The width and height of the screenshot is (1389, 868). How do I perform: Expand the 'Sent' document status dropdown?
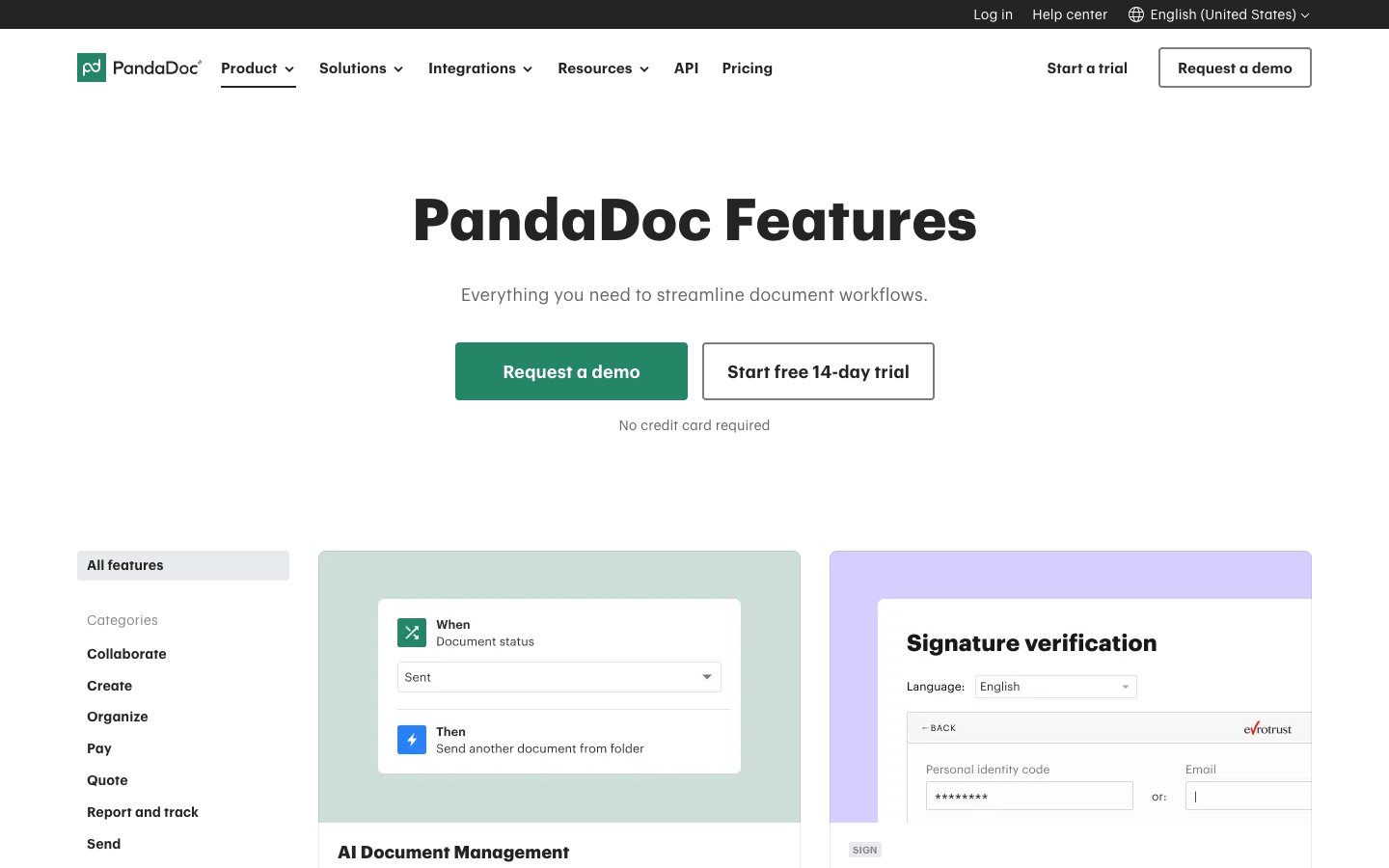coord(705,677)
